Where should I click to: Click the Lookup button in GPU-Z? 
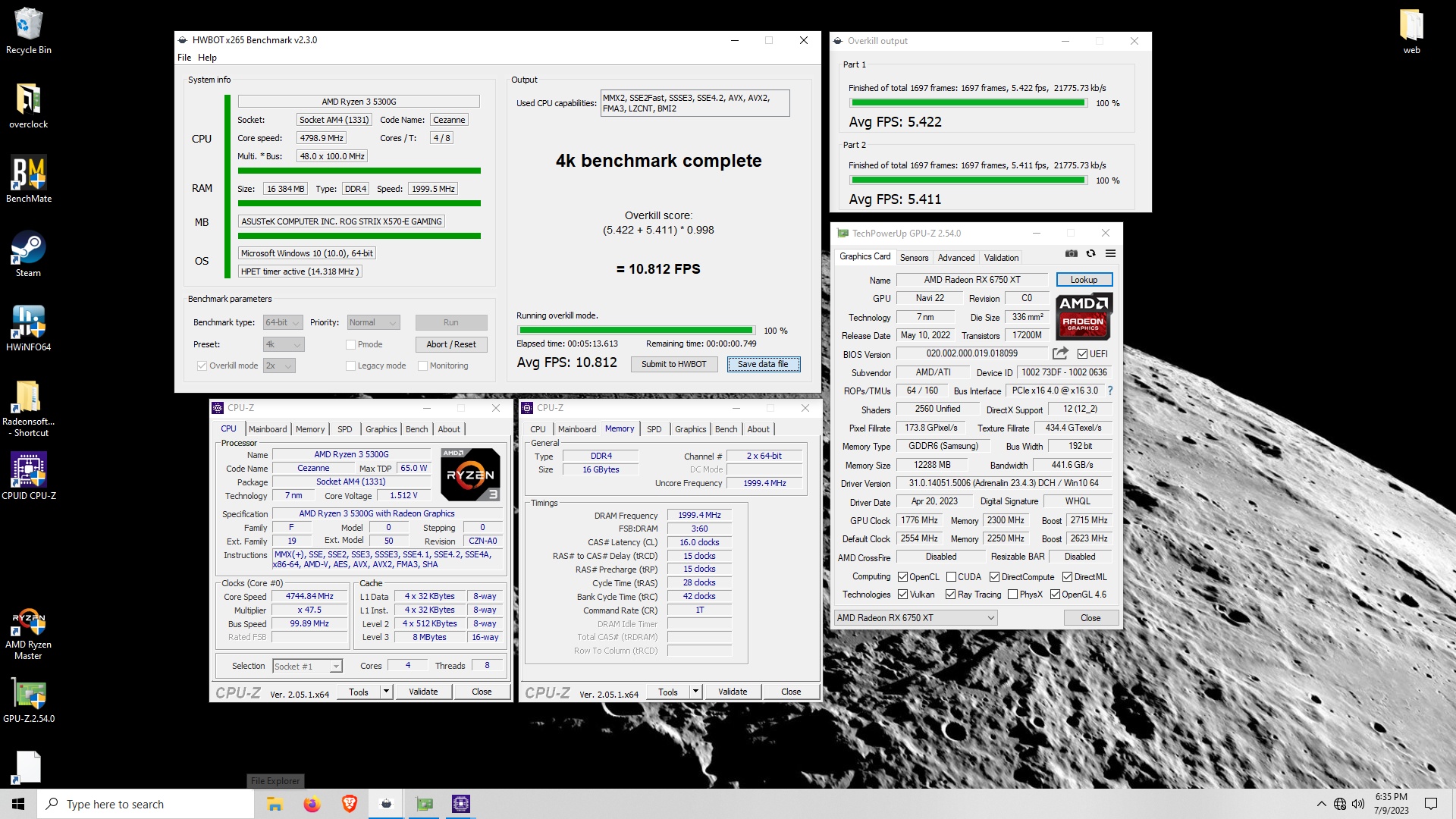click(x=1084, y=280)
